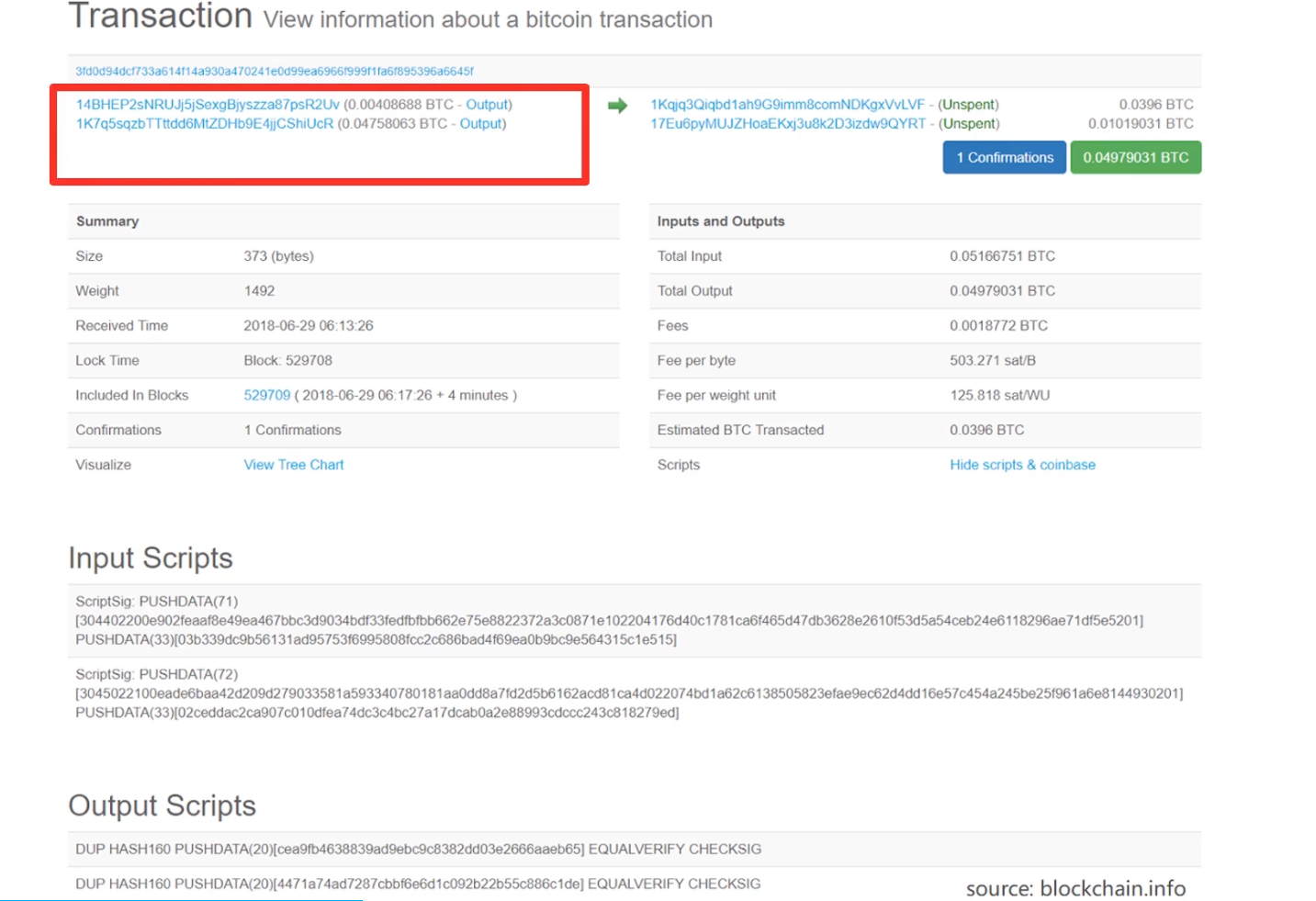Open output address 1Kqjq3Qiqbd1ah9G9imm8comNDKgxVvLVF
The height and width of the screenshot is (901, 1316).
(788, 105)
